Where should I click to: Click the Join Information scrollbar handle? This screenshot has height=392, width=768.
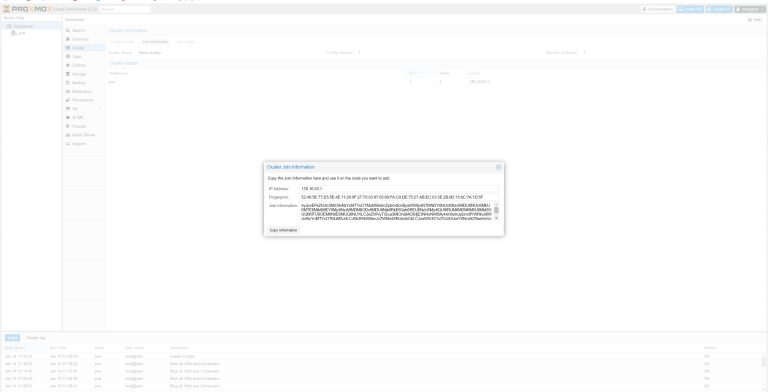(x=496, y=210)
